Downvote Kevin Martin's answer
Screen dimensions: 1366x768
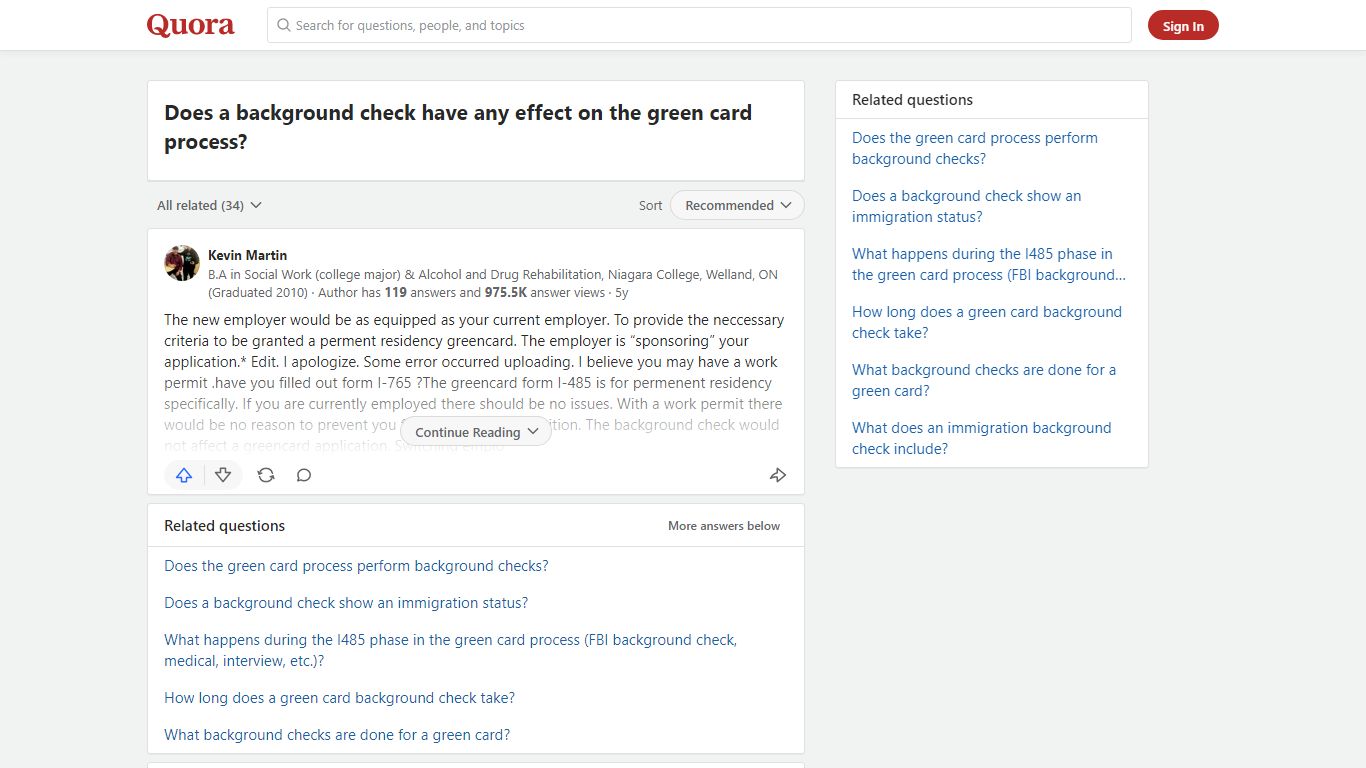[223, 475]
